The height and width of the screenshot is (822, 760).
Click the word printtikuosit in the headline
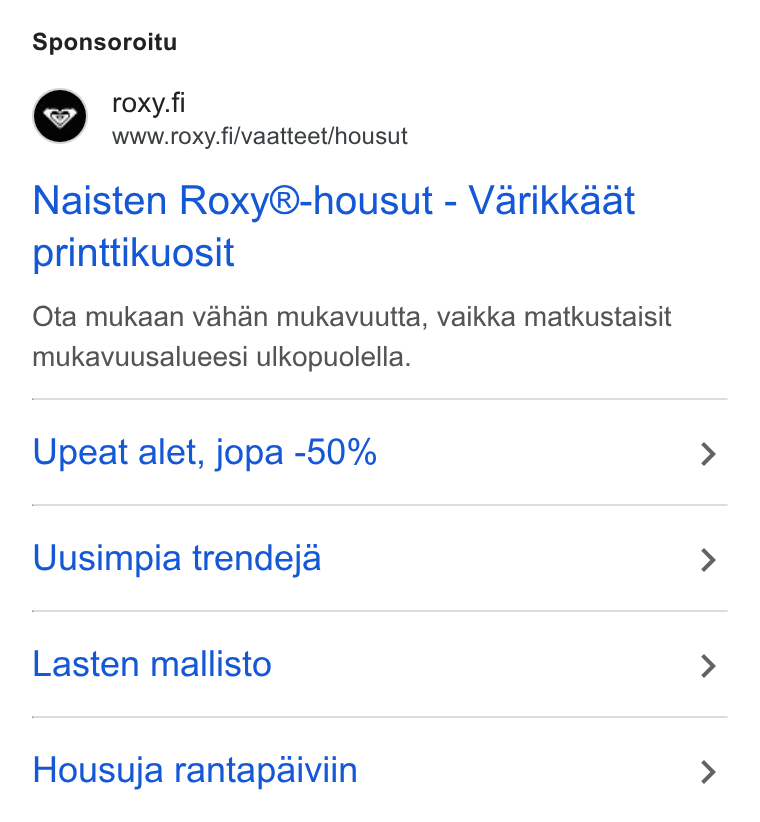[133, 252]
